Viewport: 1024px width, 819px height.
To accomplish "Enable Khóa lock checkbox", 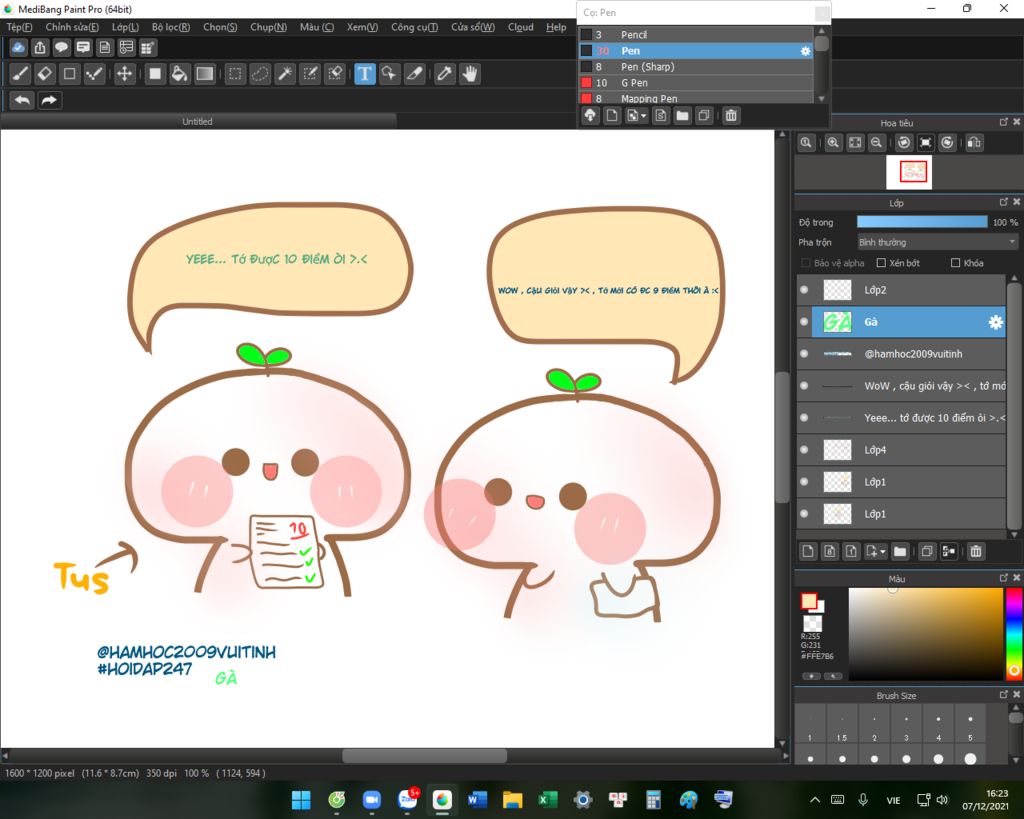I will click(x=955, y=263).
